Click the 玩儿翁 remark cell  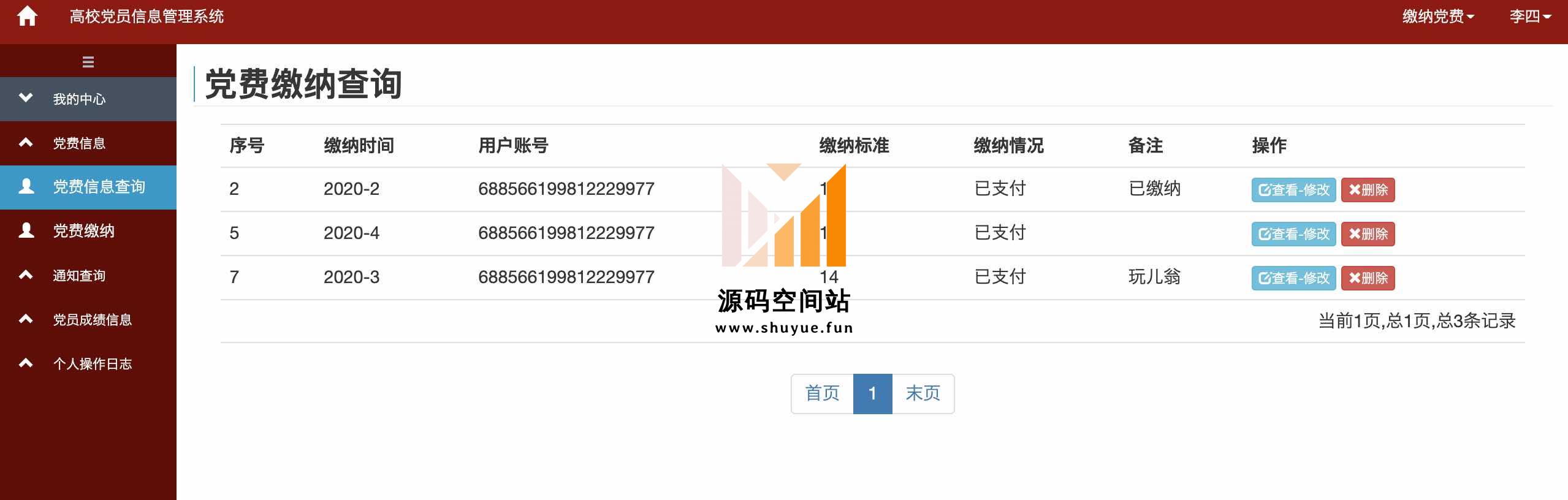(1154, 277)
